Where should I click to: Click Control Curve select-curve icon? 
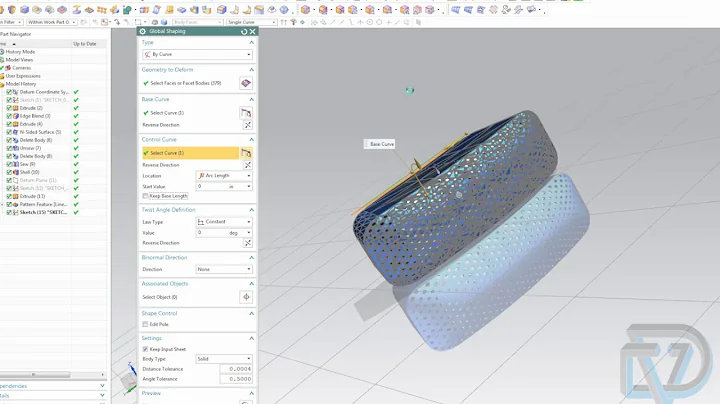pos(246,153)
